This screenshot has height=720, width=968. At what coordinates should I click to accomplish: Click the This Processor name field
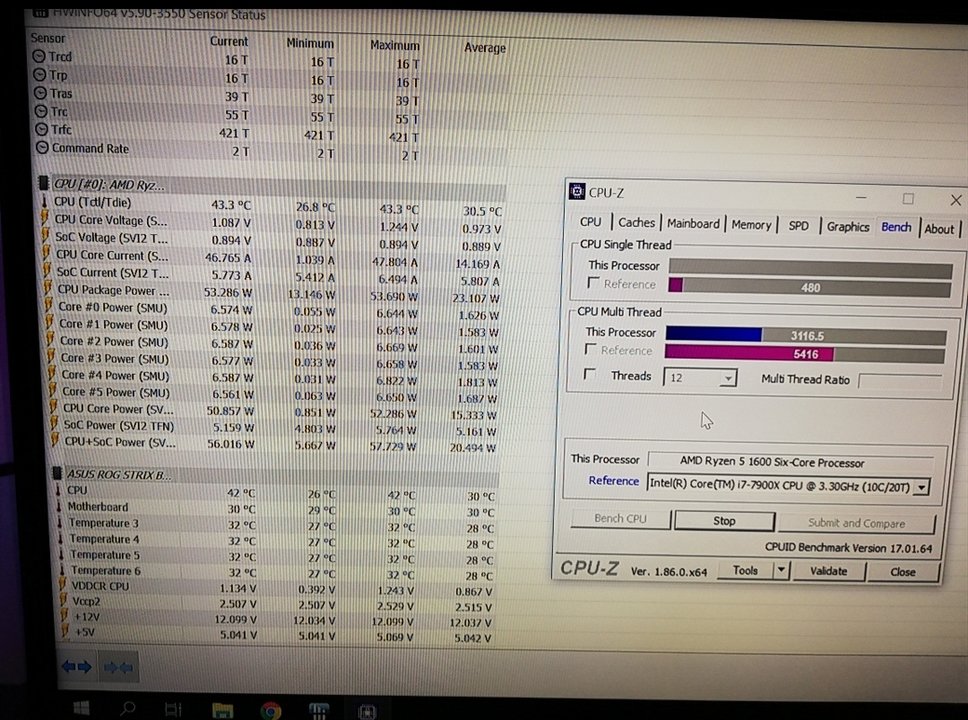[791, 462]
